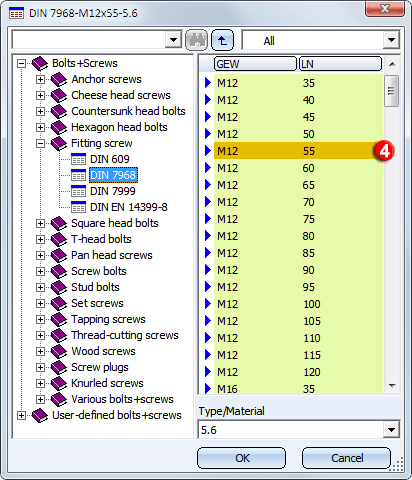
Task: Click the binoculars search icon
Action: click(x=196, y=40)
